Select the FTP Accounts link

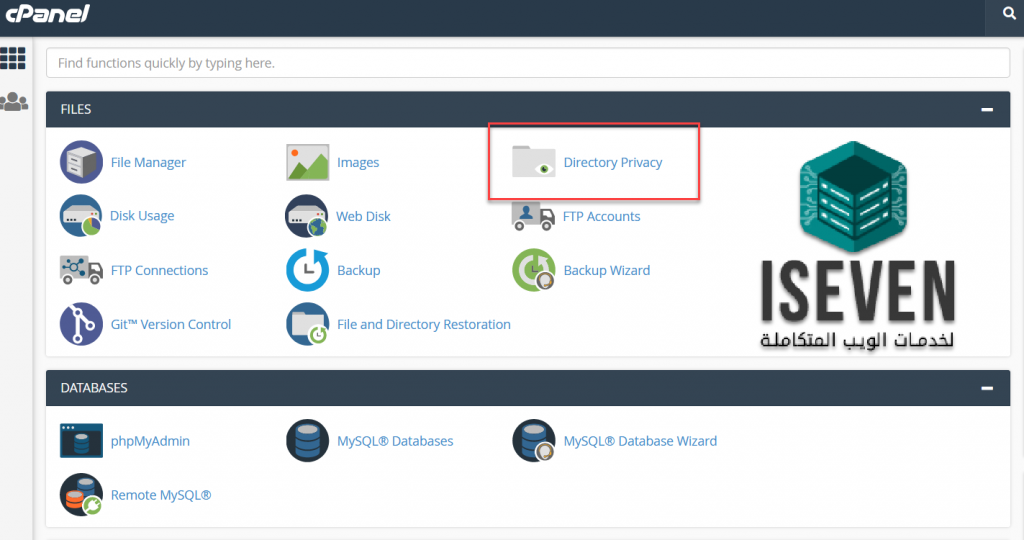[601, 216]
